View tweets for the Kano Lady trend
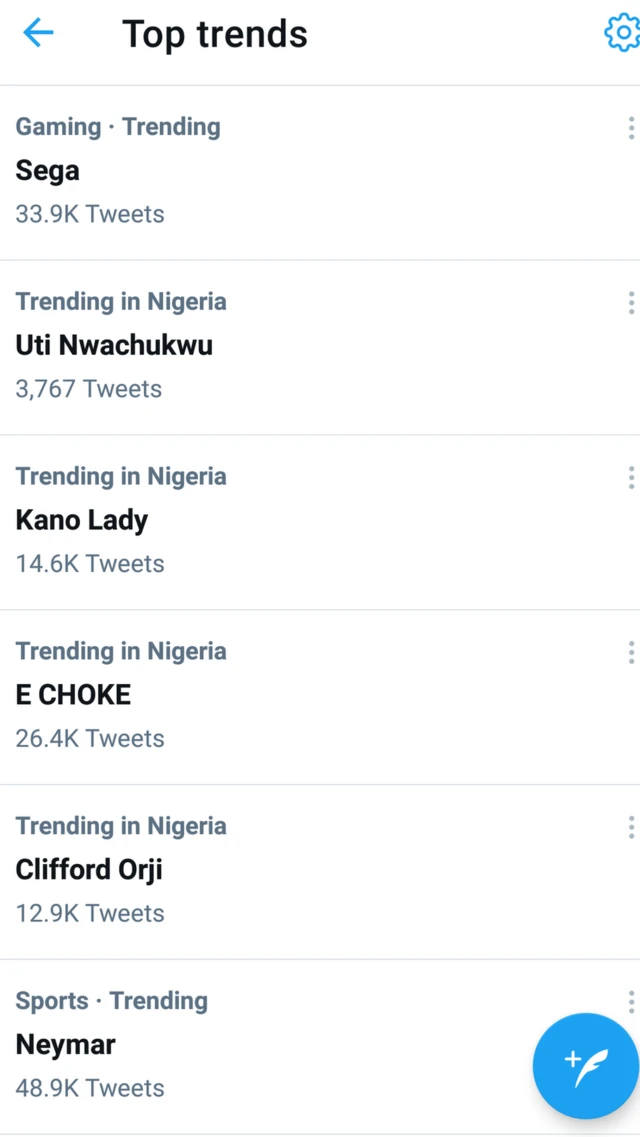 tap(81, 520)
